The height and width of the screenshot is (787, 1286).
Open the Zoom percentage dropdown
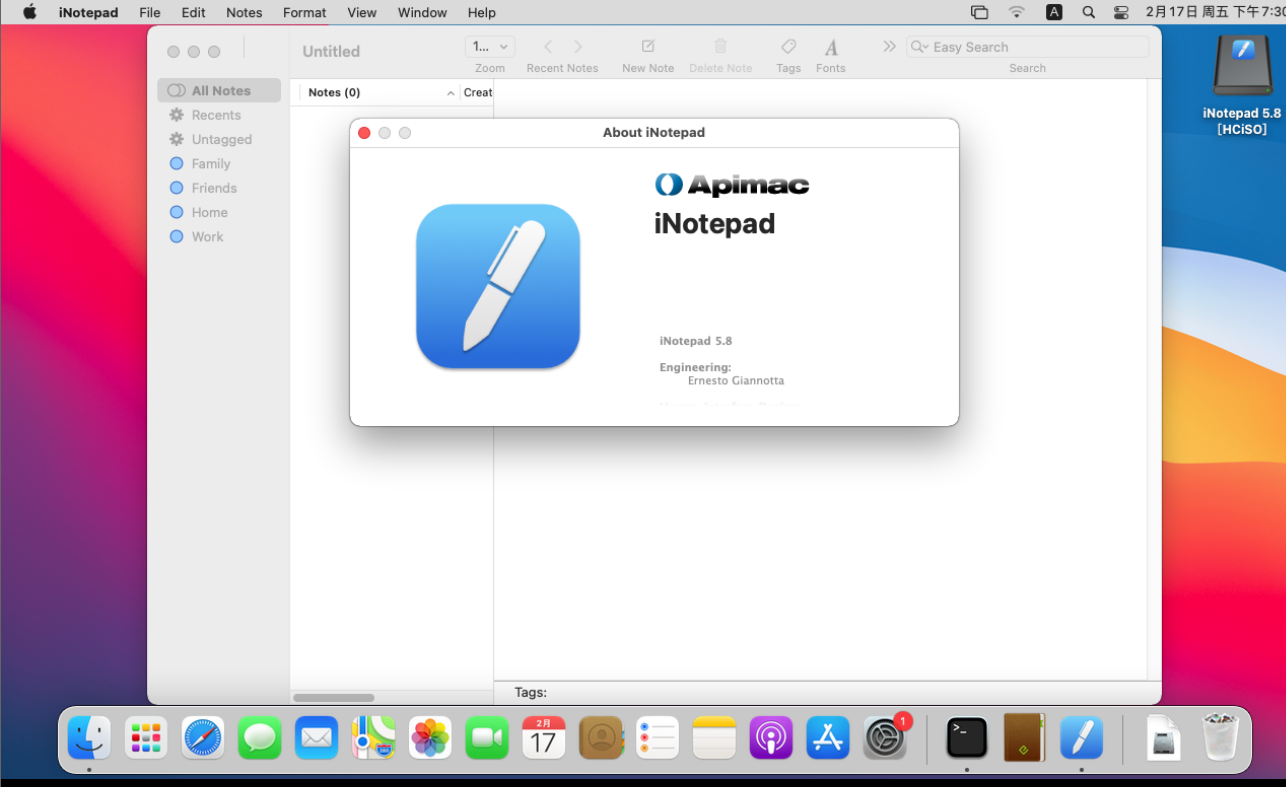click(490, 47)
